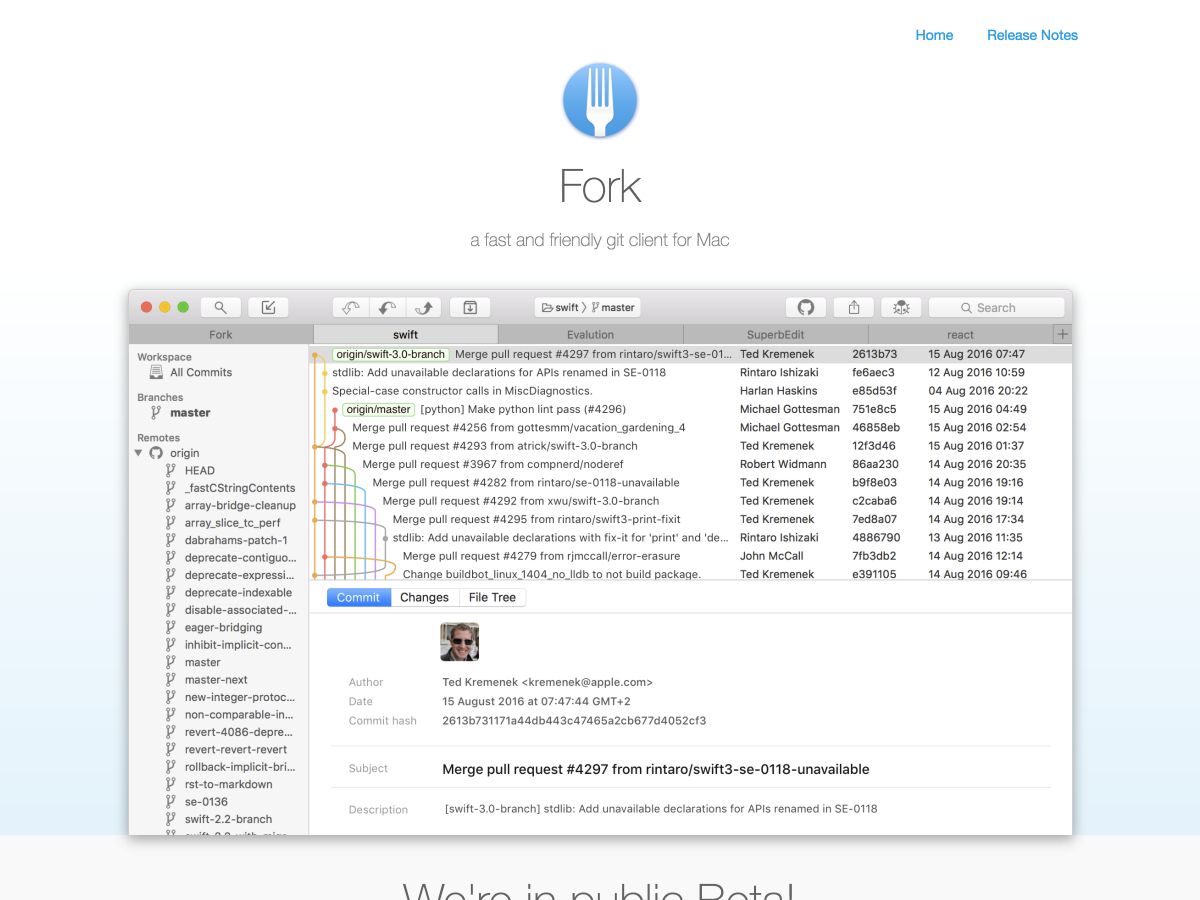1200x900 pixels.
Task: Switch to the Fork repository tab
Action: (x=221, y=334)
